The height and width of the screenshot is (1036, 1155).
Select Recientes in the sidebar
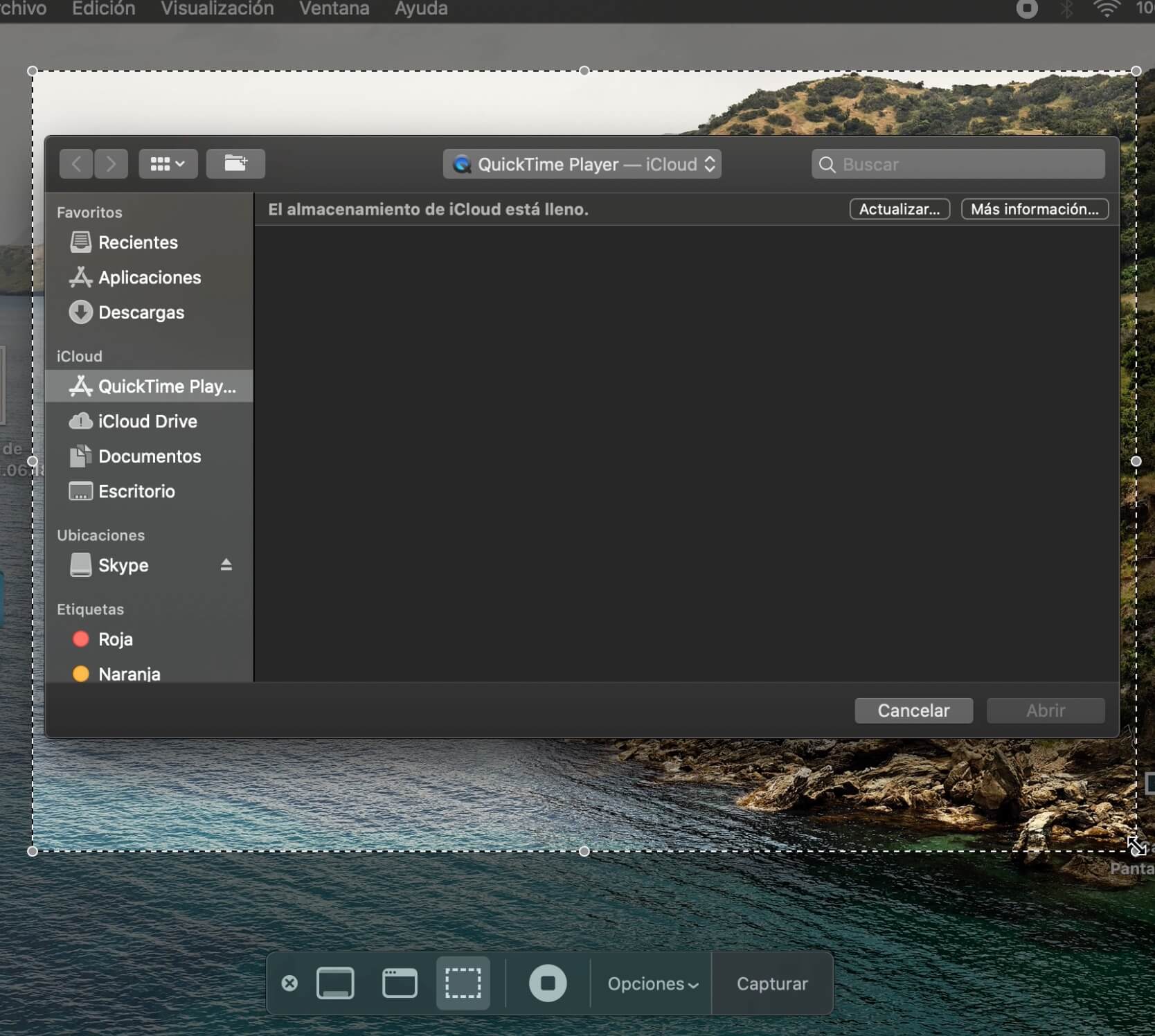150,242
